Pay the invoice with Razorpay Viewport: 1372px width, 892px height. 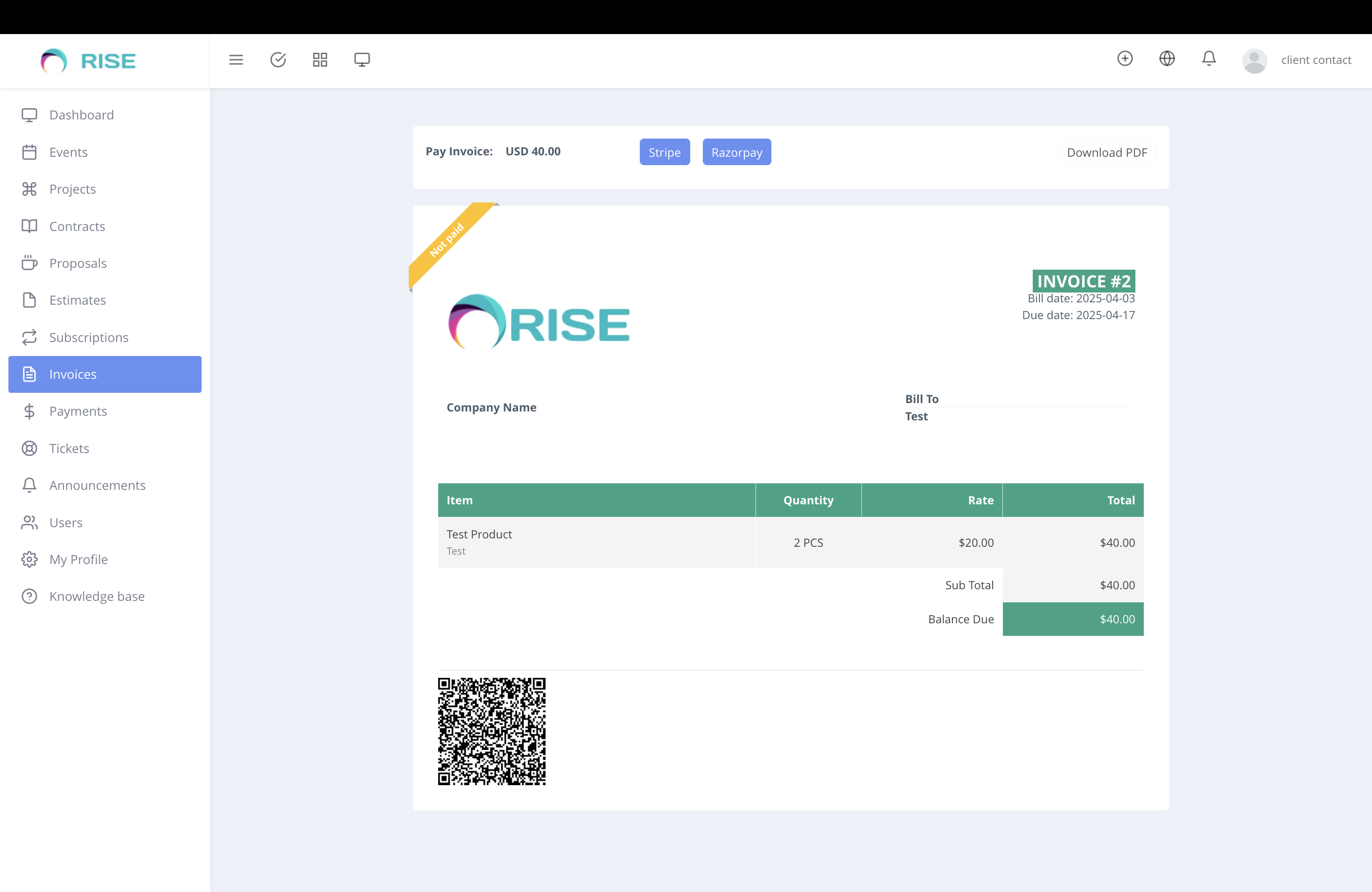736,152
